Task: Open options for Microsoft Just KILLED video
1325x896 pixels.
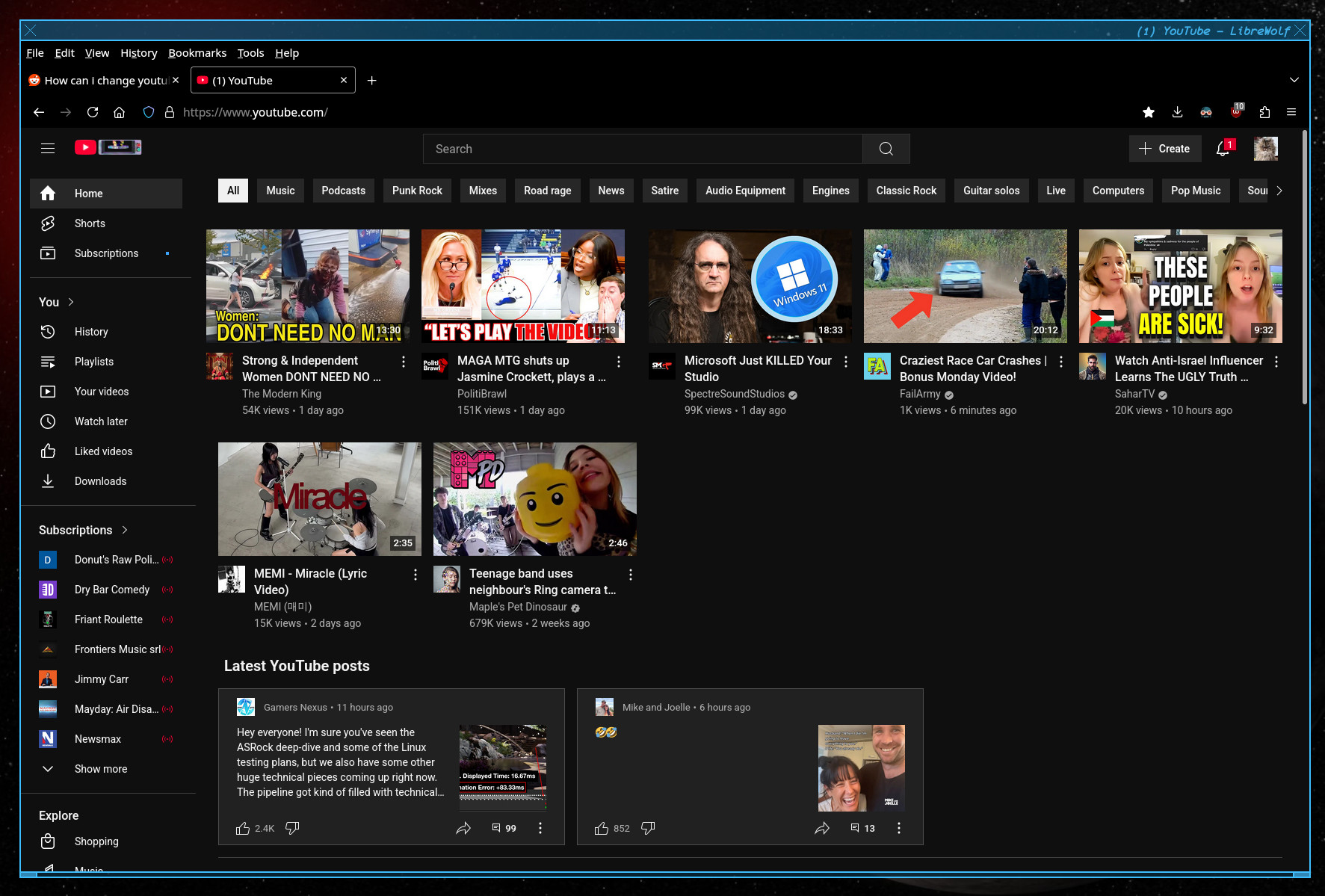Action: point(846,362)
